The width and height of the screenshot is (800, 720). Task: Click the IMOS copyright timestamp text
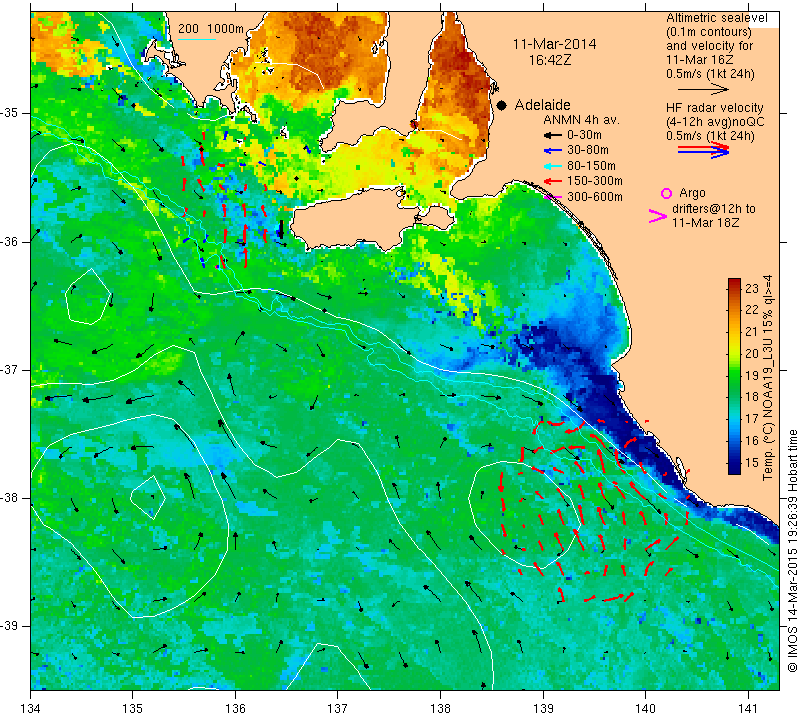[792, 550]
